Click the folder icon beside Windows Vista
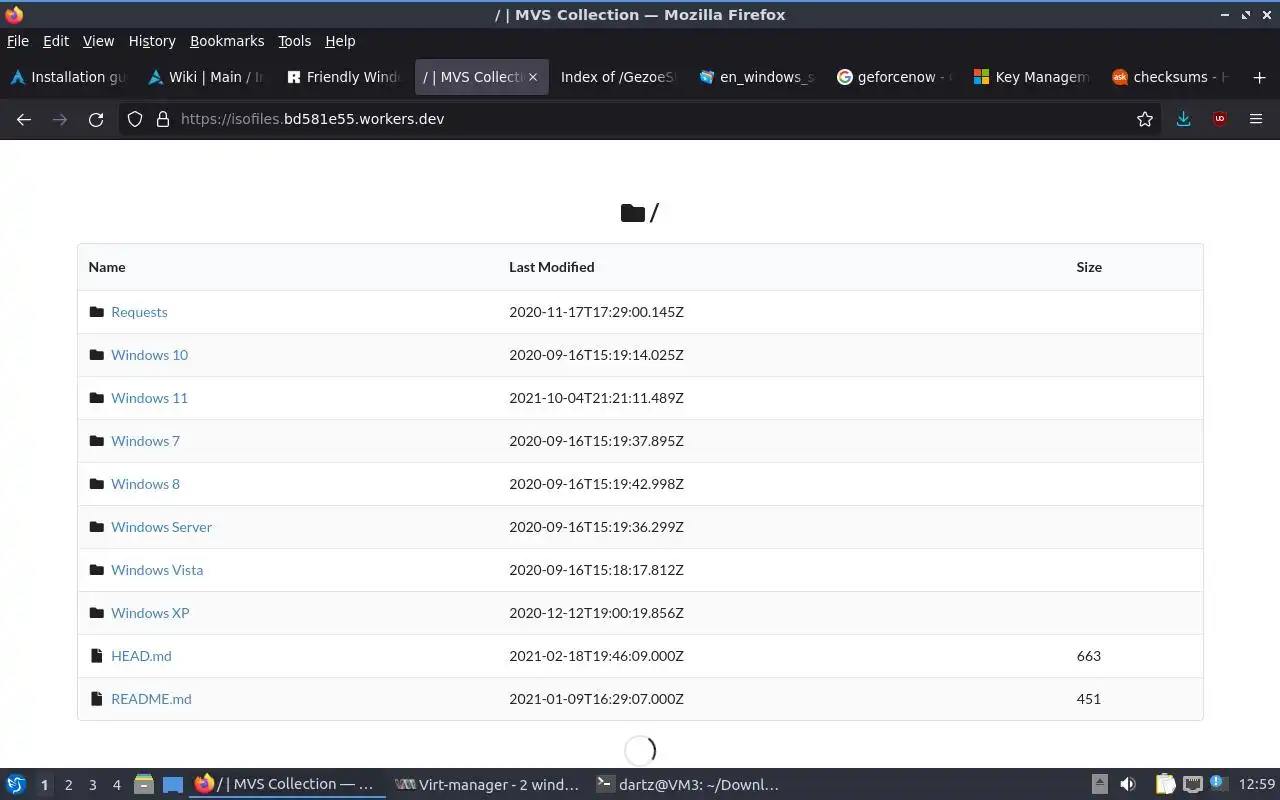This screenshot has height=800, width=1280. (97, 570)
